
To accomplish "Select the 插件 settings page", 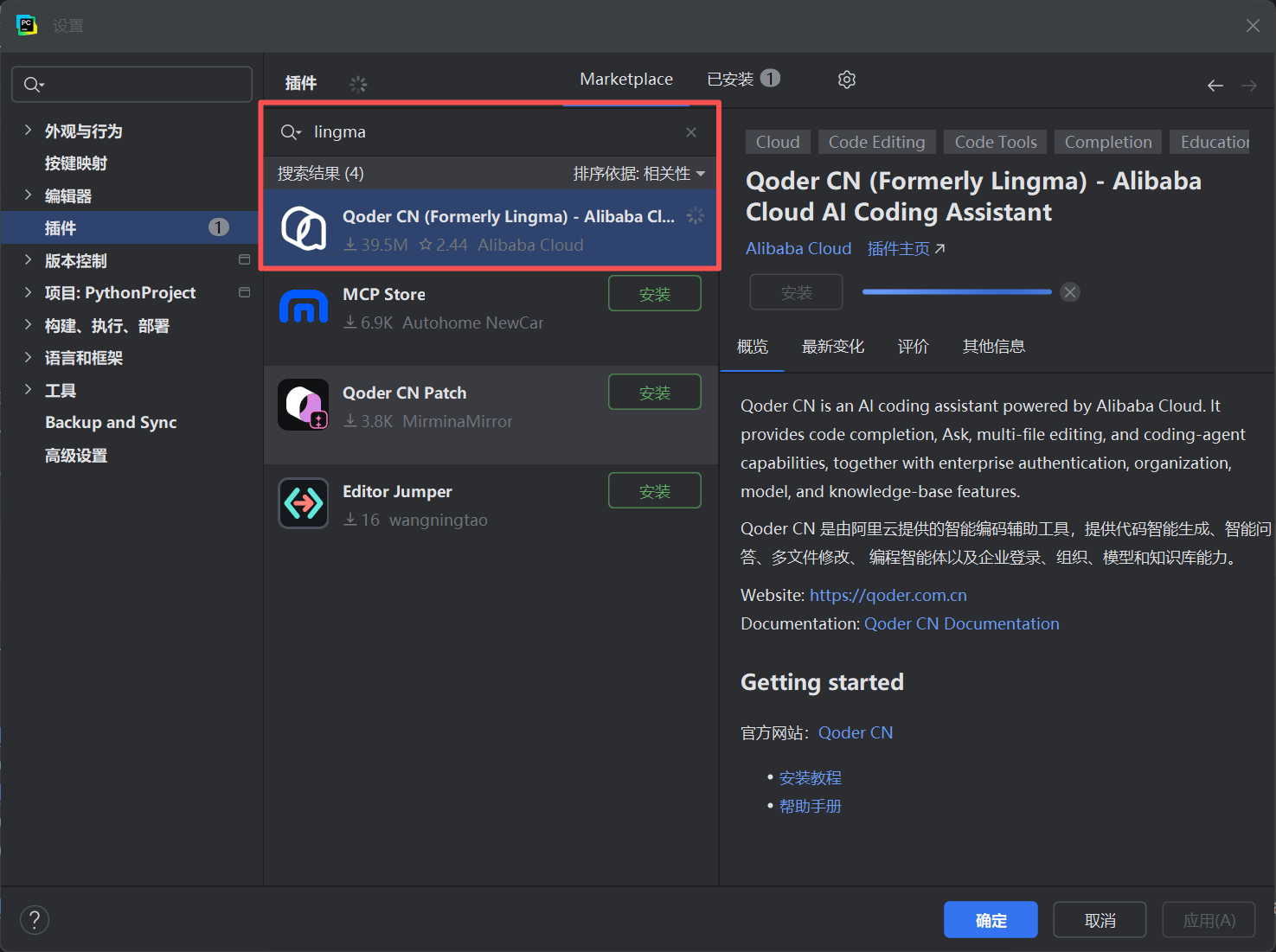I will [130, 227].
